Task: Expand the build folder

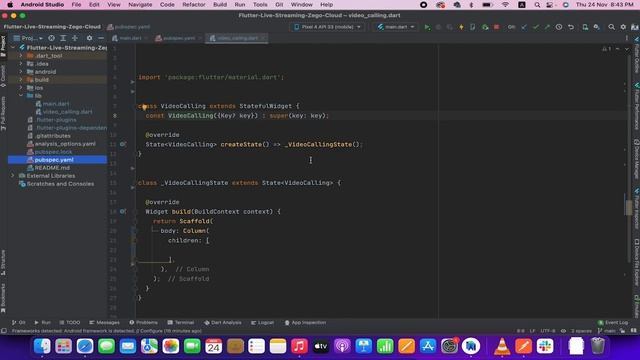Action: [x=21, y=80]
